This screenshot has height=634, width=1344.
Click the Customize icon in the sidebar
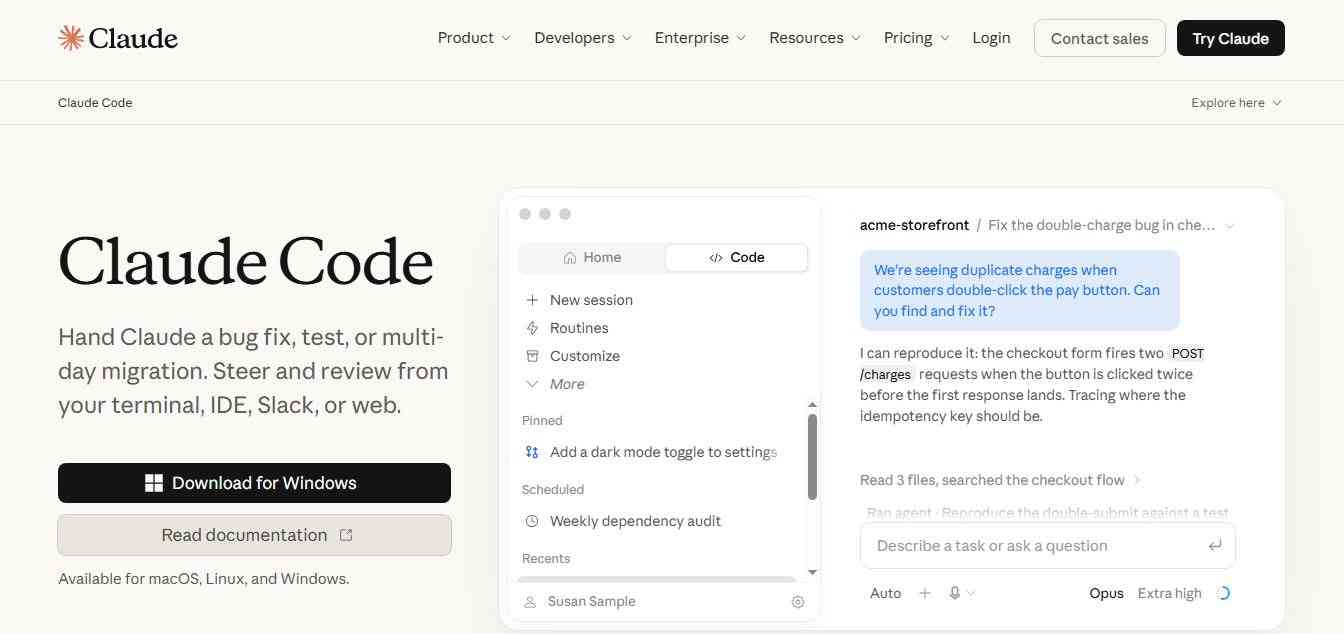(532, 356)
